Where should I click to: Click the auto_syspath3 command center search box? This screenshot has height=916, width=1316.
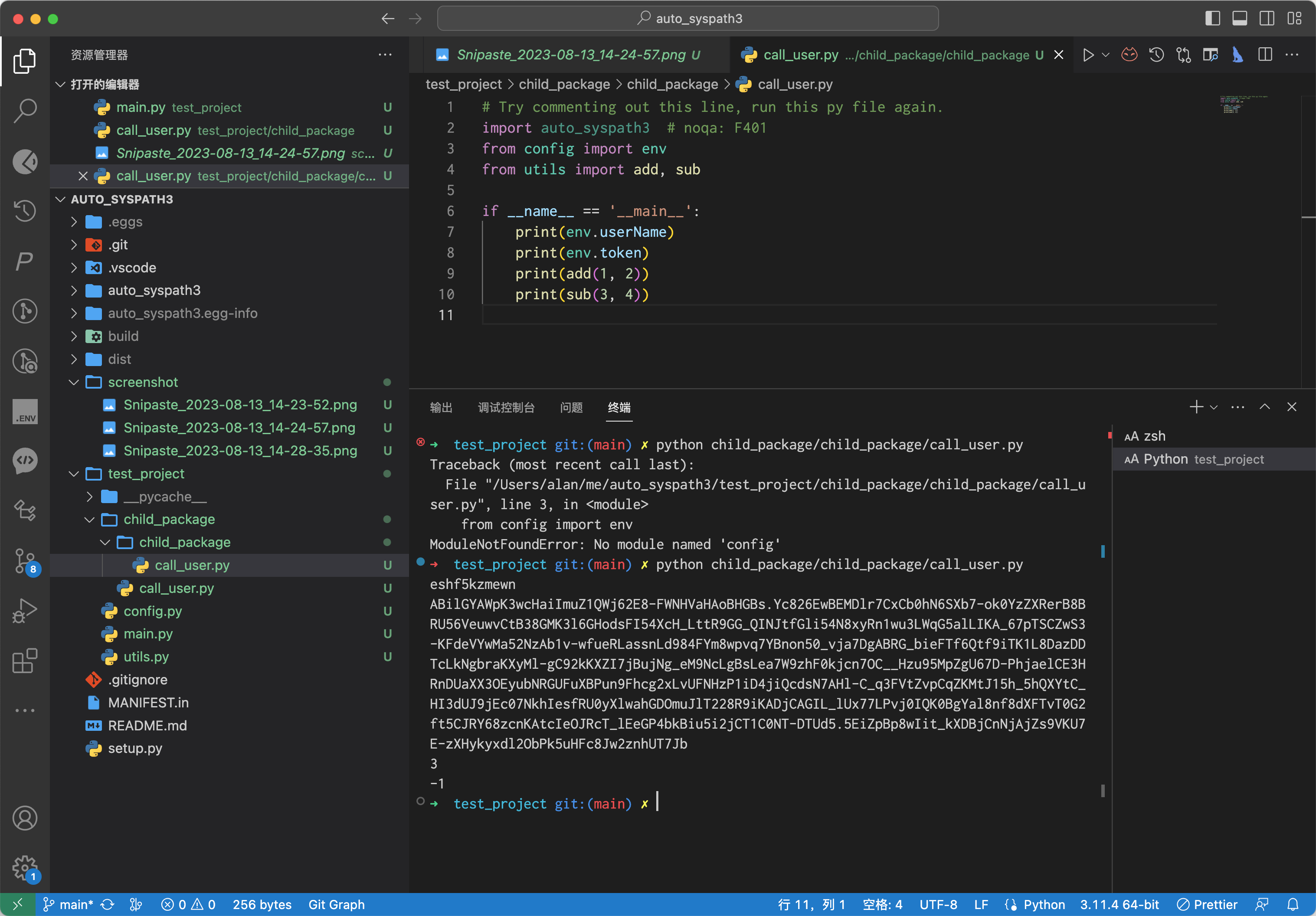point(688,18)
